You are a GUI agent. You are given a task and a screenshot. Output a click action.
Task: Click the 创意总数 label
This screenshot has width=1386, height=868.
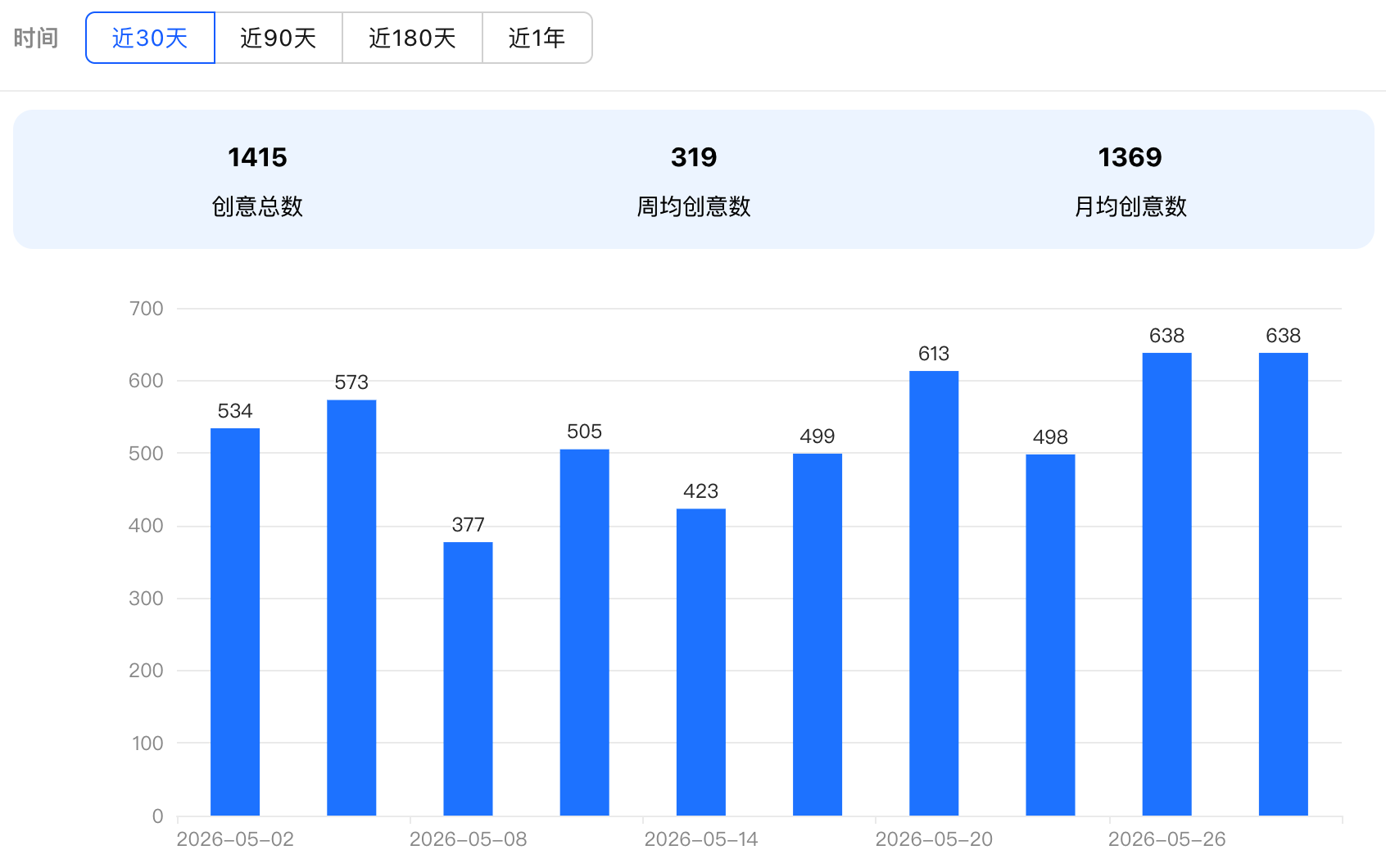click(x=257, y=206)
